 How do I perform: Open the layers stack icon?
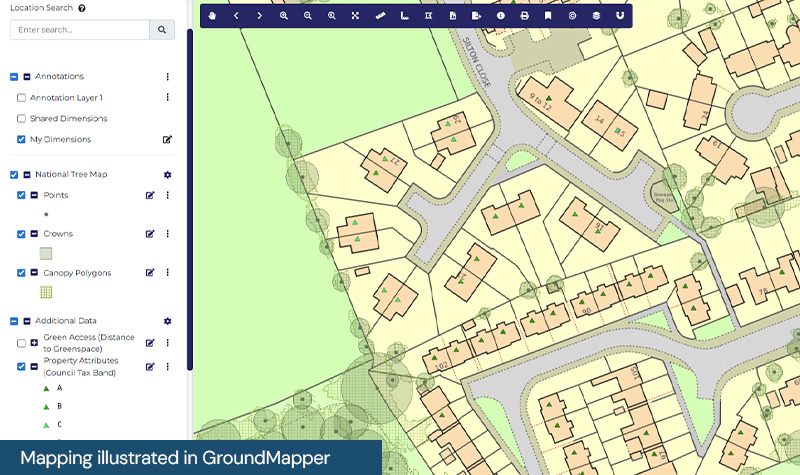[x=596, y=16]
